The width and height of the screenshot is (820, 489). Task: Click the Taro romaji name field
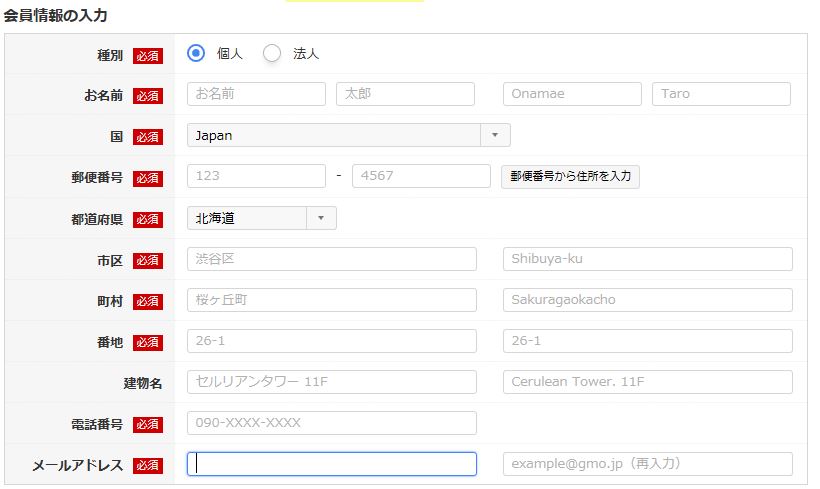721,94
